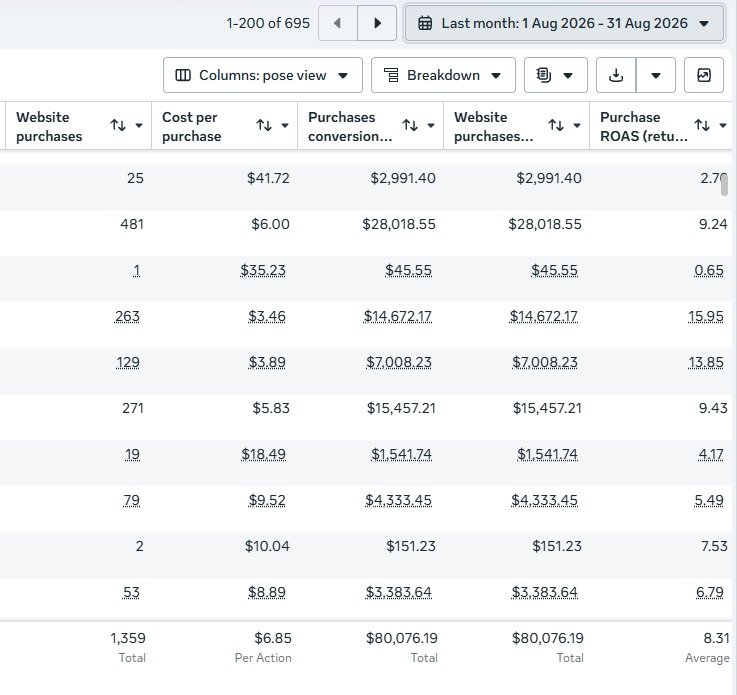This screenshot has width=737, height=695.
Task: Click the underlined 129 purchases value
Action: [x=128, y=362]
